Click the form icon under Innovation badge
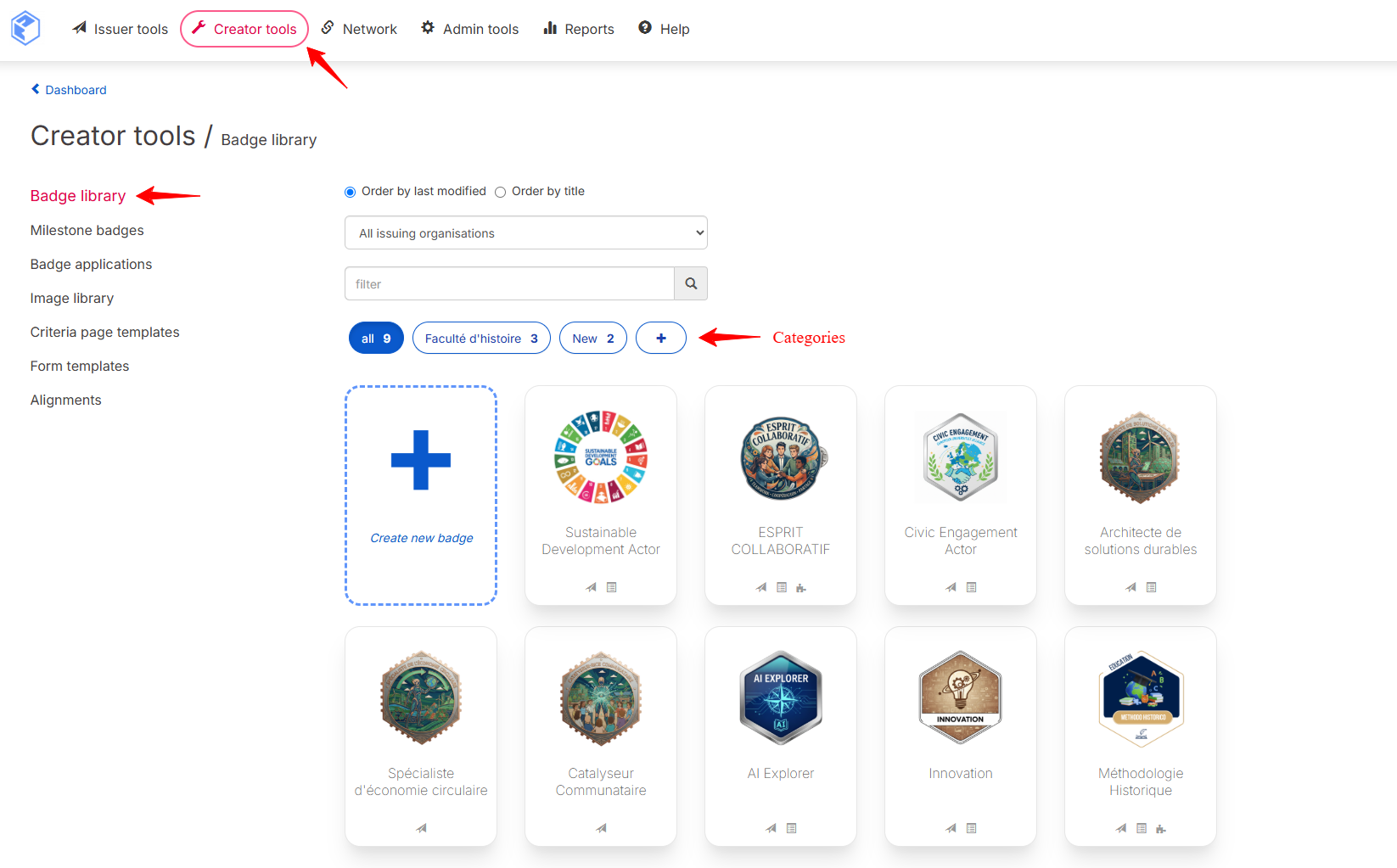Image resolution: width=1397 pixels, height=868 pixels. pos(972,828)
